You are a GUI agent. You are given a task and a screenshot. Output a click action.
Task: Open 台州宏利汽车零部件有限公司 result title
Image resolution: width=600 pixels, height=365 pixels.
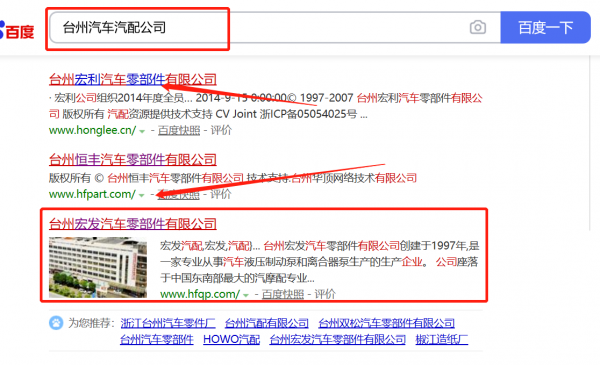click(133, 79)
